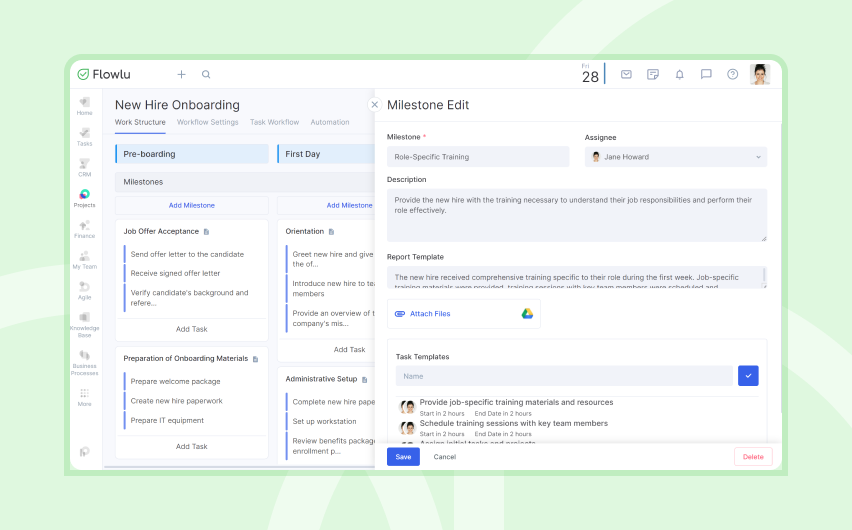Click the search magnifier icon

click(x=206, y=74)
